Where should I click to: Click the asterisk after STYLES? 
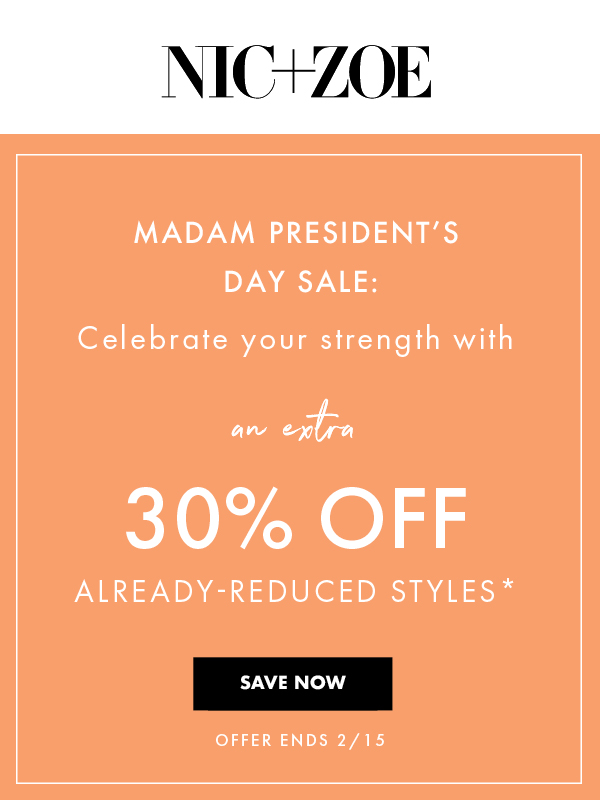(508, 586)
